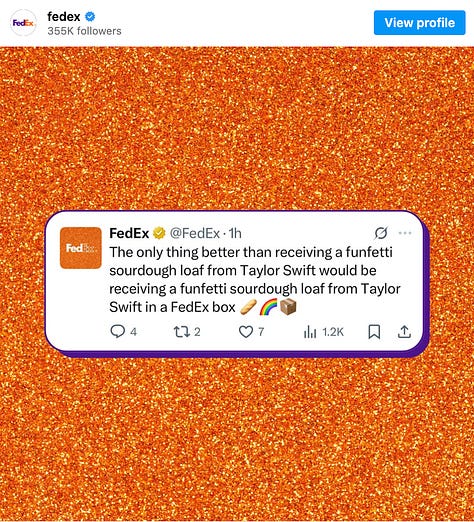Viewport: 474px width, 522px height.
Task: Click the view analytics bar chart icon
Action: pos(310,332)
